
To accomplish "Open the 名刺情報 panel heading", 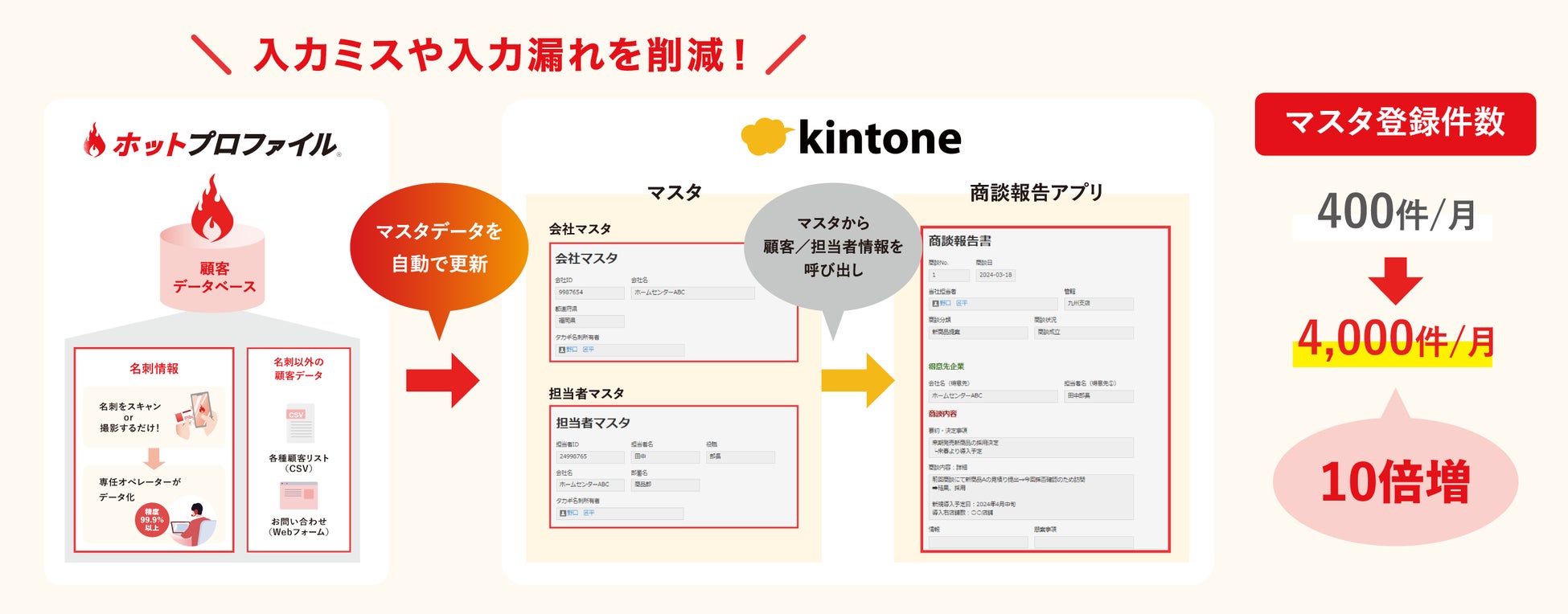I will [x=154, y=369].
